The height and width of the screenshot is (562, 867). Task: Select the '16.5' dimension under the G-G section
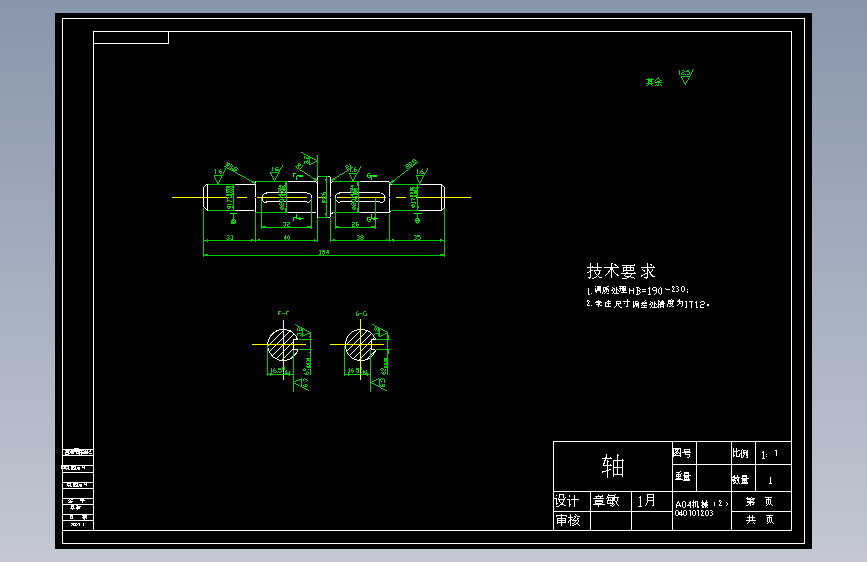pyautogui.click(x=356, y=371)
